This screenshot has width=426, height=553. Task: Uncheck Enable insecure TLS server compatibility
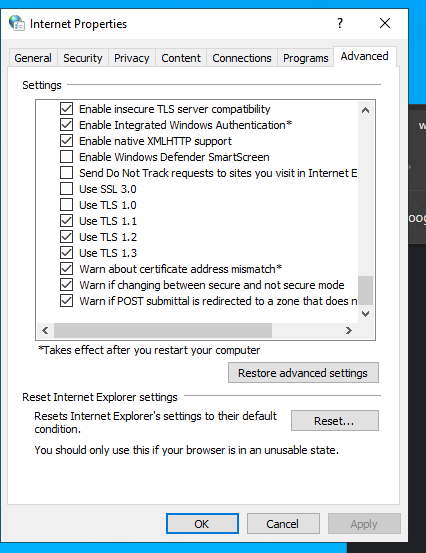(66, 109)
